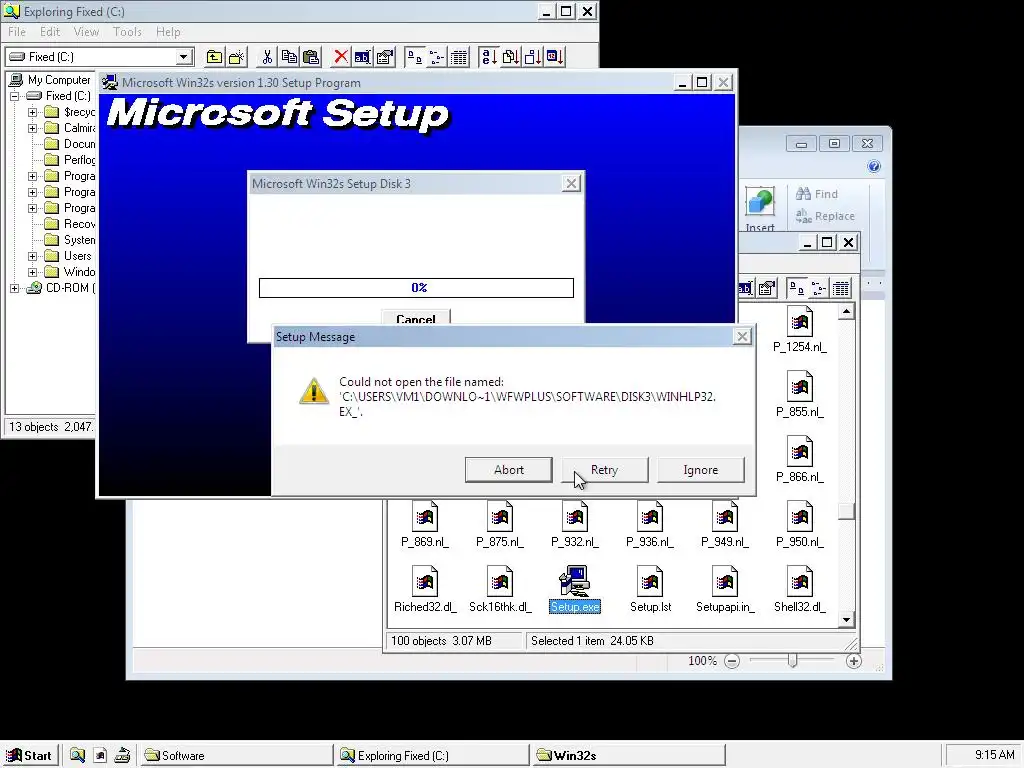This screenshot has height=768, width=1024.
Task: Click the Ignore button
Action: pos(701,470)
